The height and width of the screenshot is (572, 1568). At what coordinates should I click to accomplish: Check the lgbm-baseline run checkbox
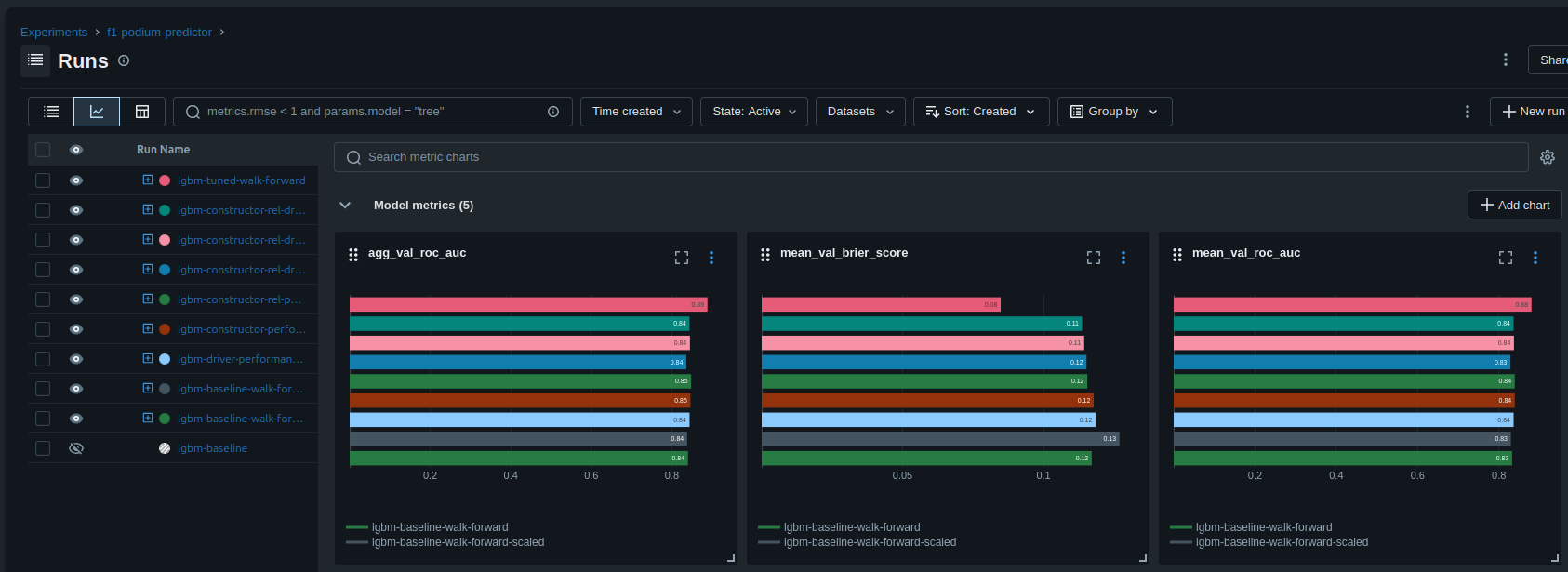43,448
